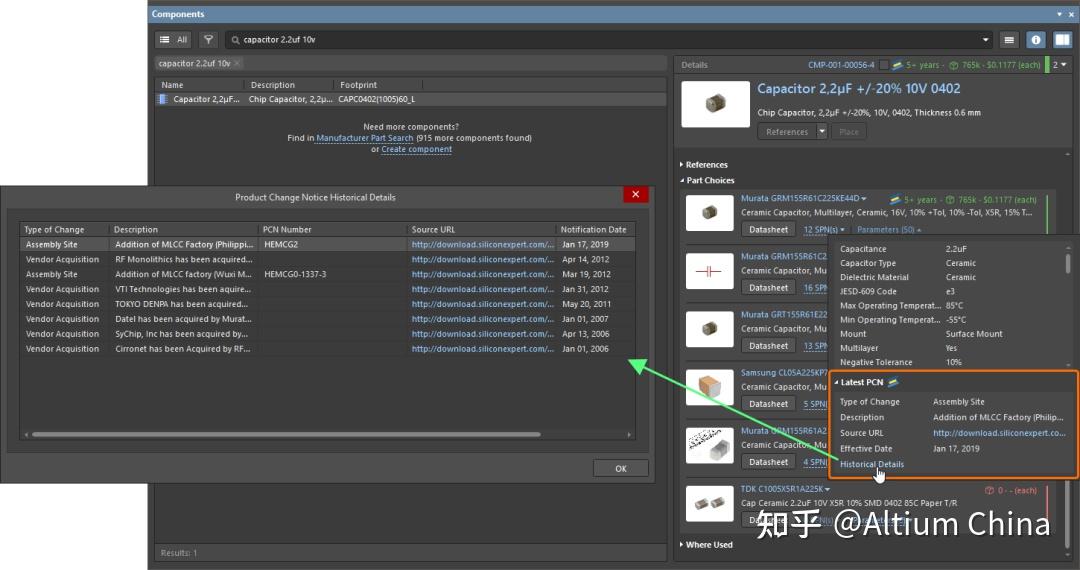Click the Samsung CL05A225KP part thumbnail
Image resolution: width=1080 pixels, height=570 pixels.
(709, 387)
